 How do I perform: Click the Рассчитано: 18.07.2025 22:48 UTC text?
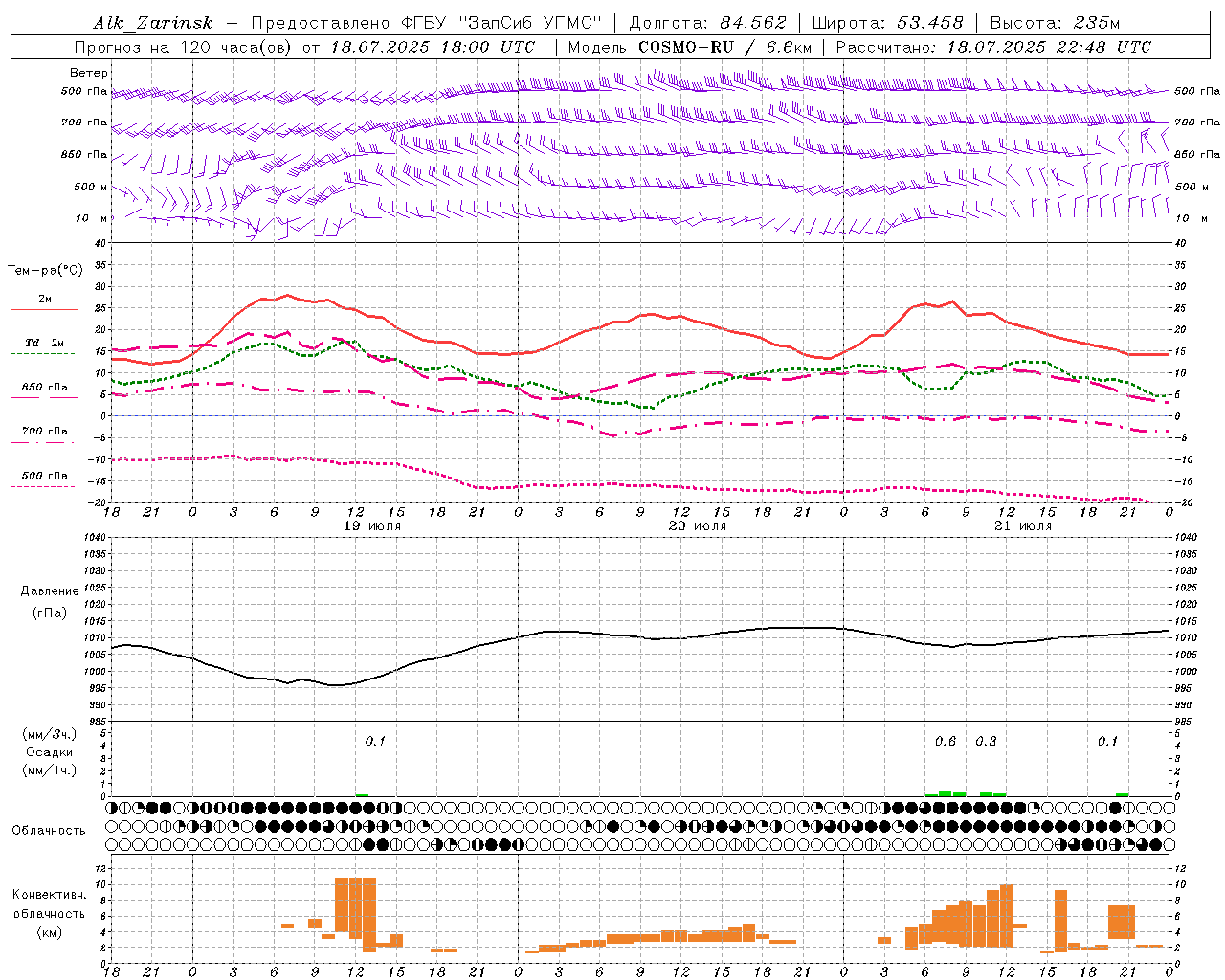993,47
